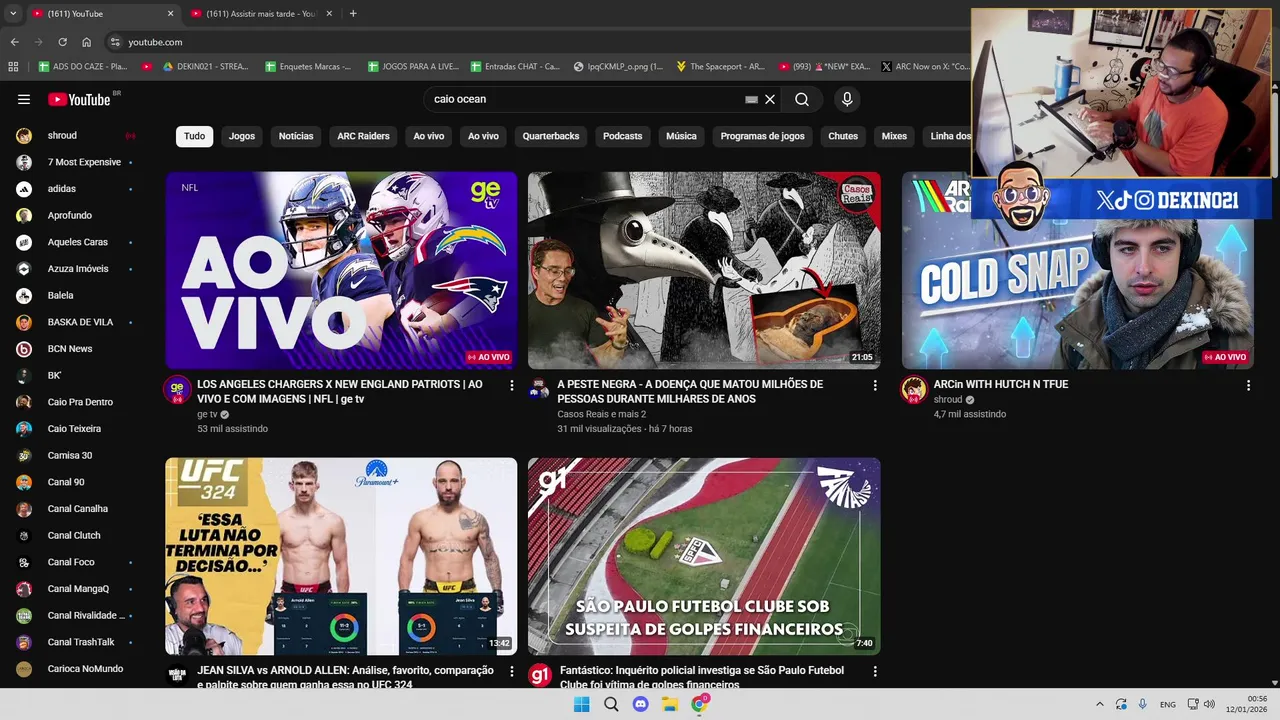Image resolution: width=1280 pixels, height=720 pixels.
Task: Close the Assistir mais tarde browser tab
Action: tap(329, 14)
